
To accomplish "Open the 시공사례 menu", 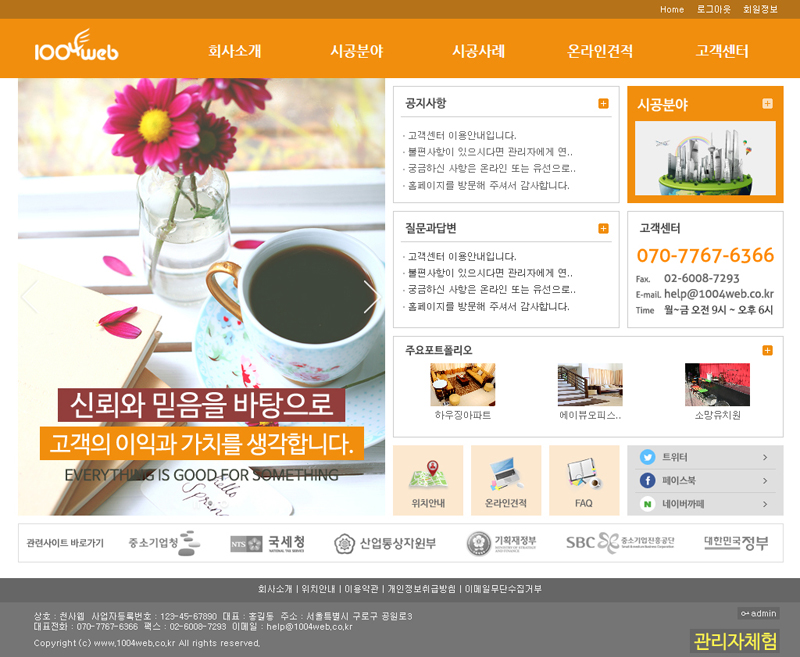I will 478,52.
